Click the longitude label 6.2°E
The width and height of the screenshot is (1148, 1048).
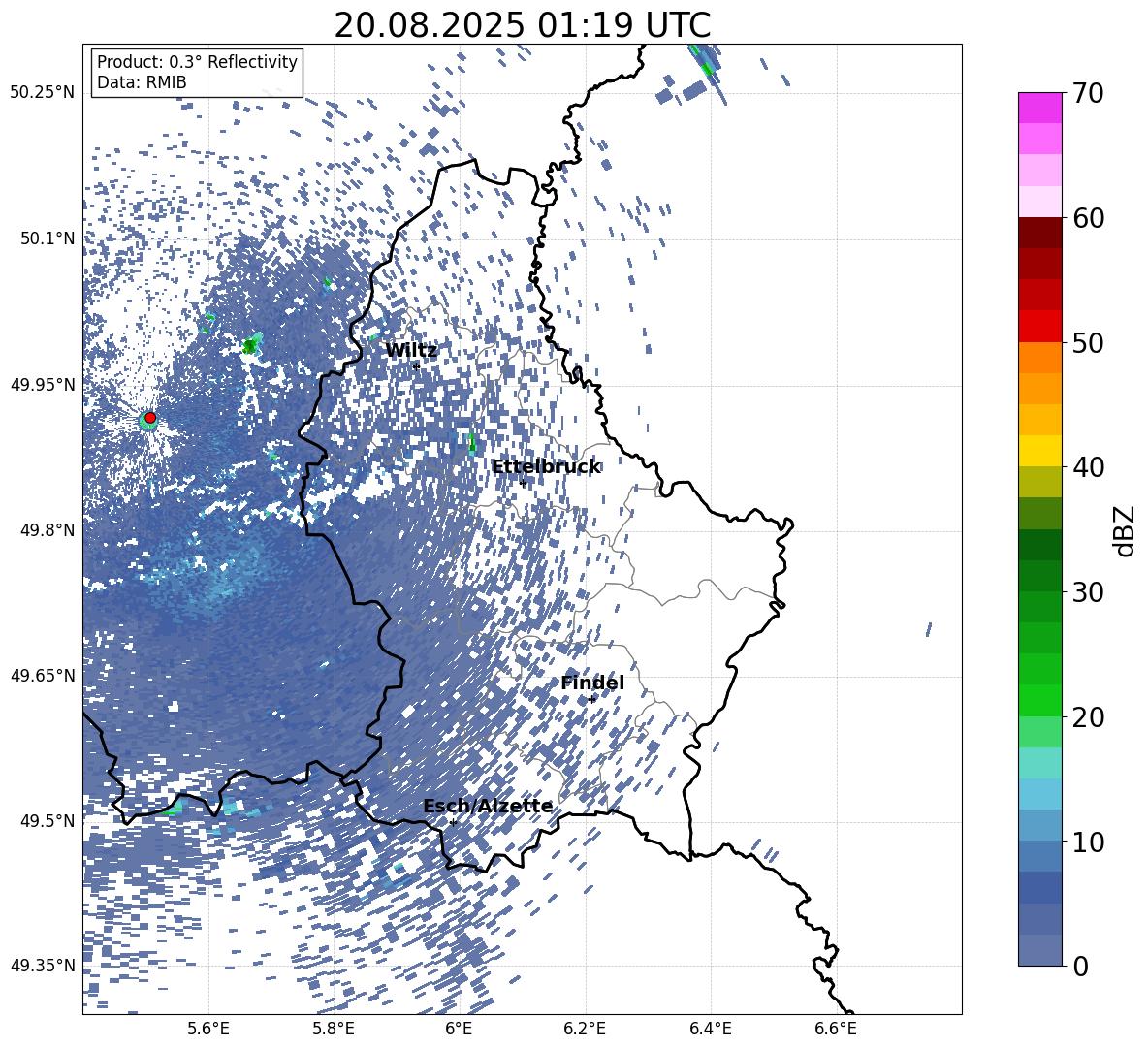tap(585, 1029)
